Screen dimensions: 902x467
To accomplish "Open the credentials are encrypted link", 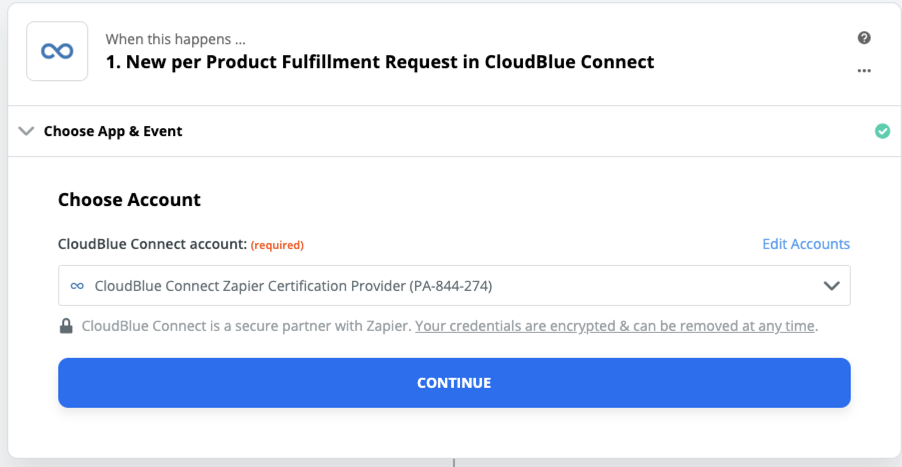I will tap(616, 326).
